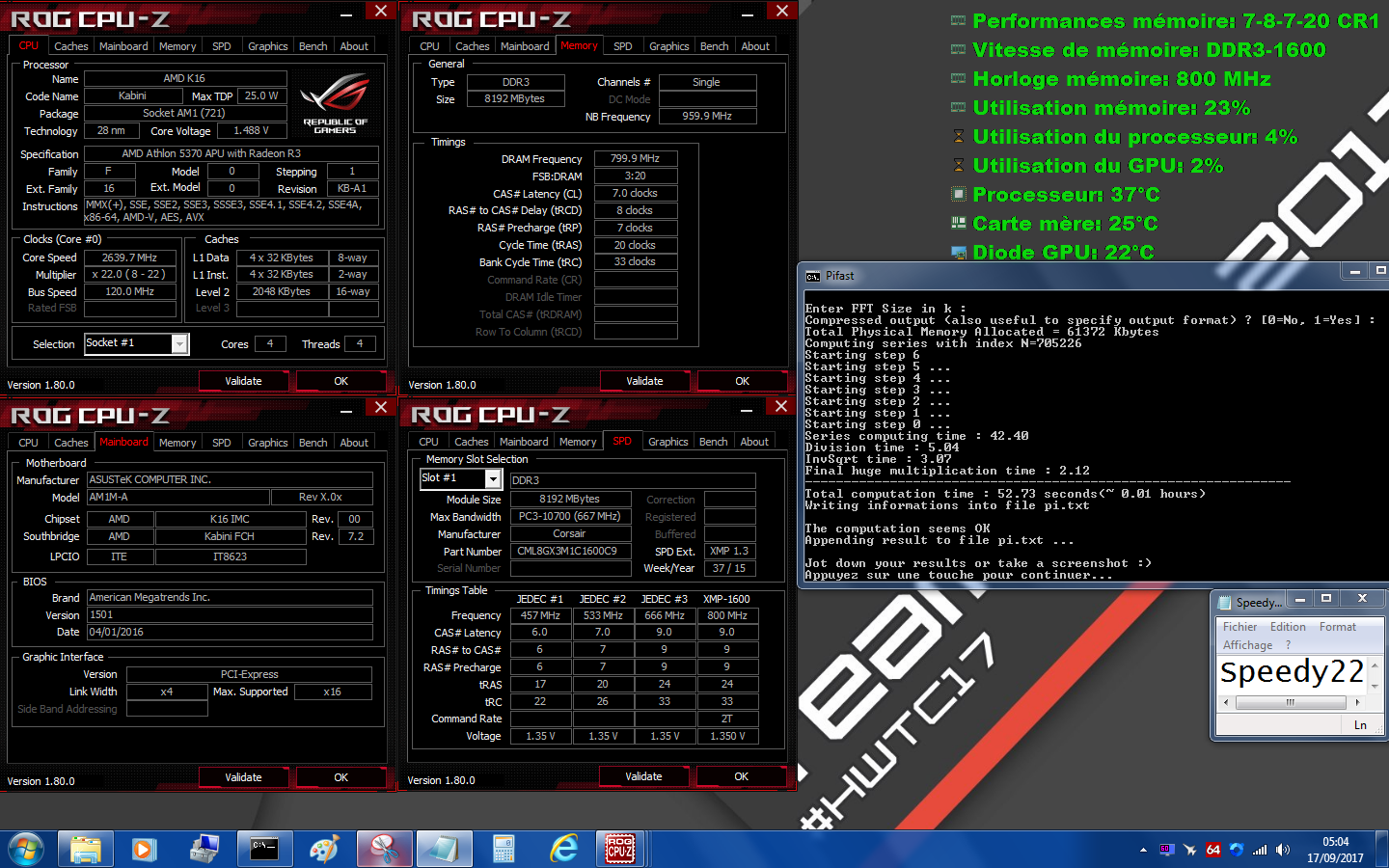This screenshot has height=868, width=1389.
Task: Click the Republic of Gamers logo
Action: [x=335, y=103]
